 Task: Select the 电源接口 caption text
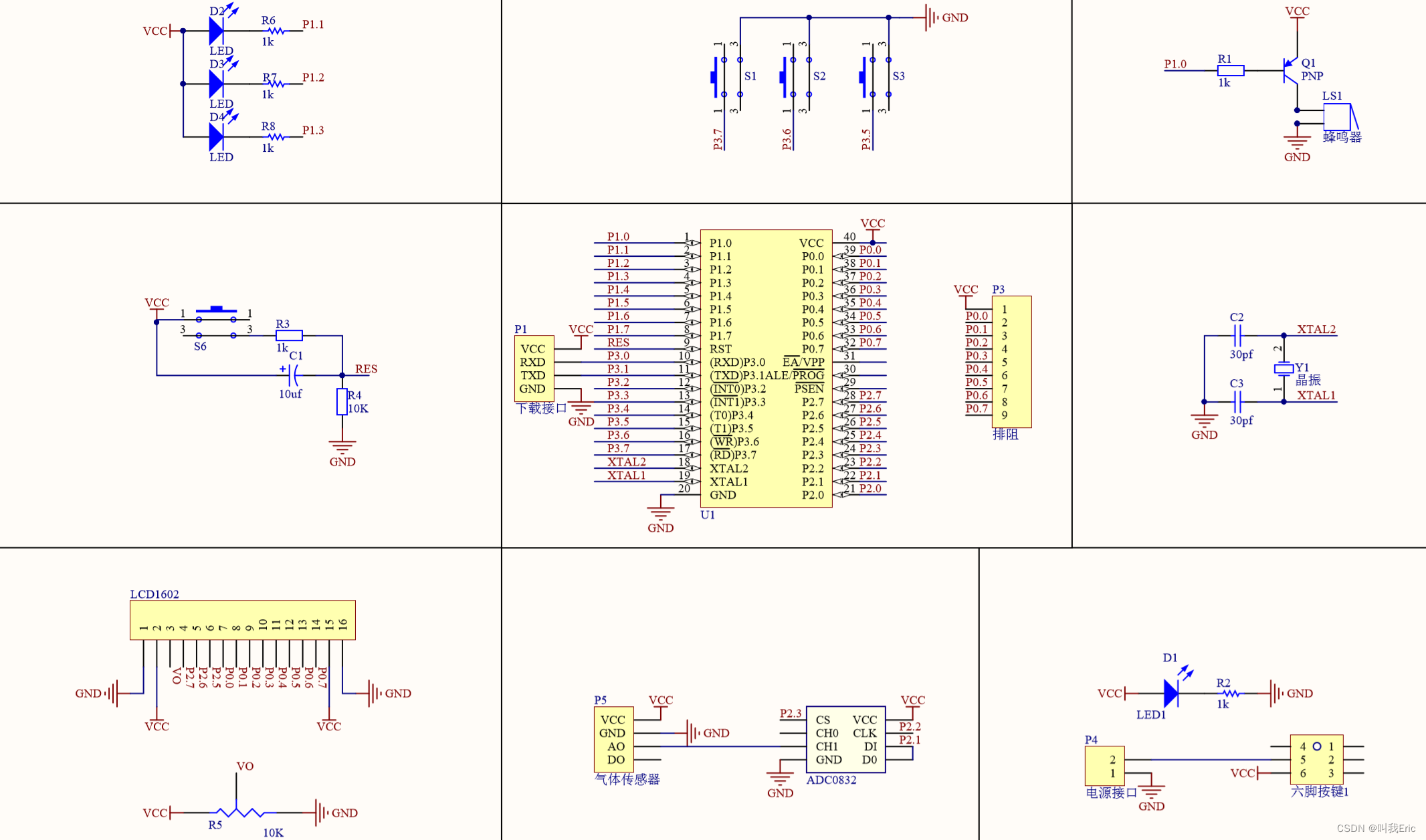pyautogui.click(x=1111, y=793)
